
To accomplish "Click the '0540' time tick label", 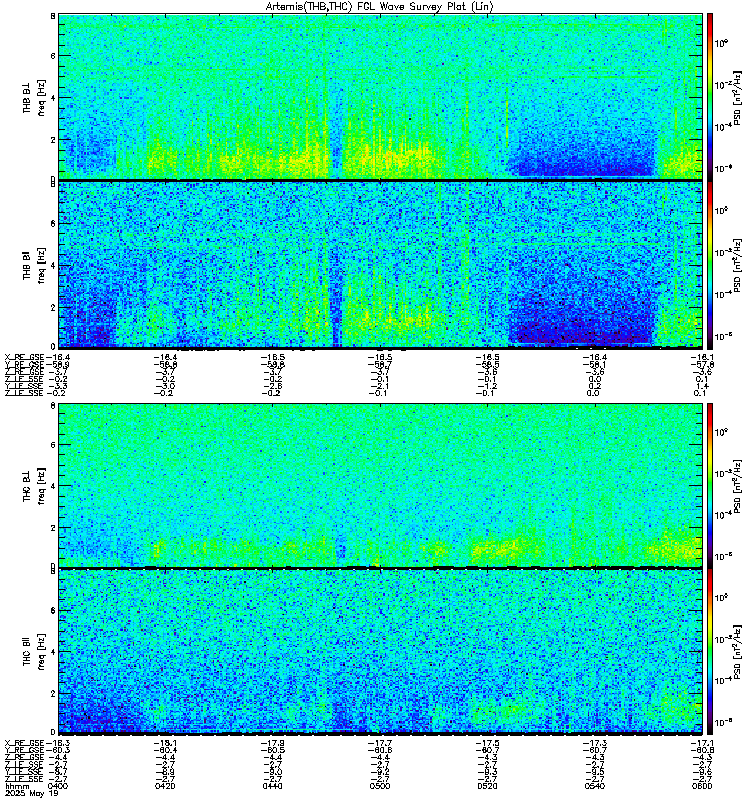I will [594, 786].
